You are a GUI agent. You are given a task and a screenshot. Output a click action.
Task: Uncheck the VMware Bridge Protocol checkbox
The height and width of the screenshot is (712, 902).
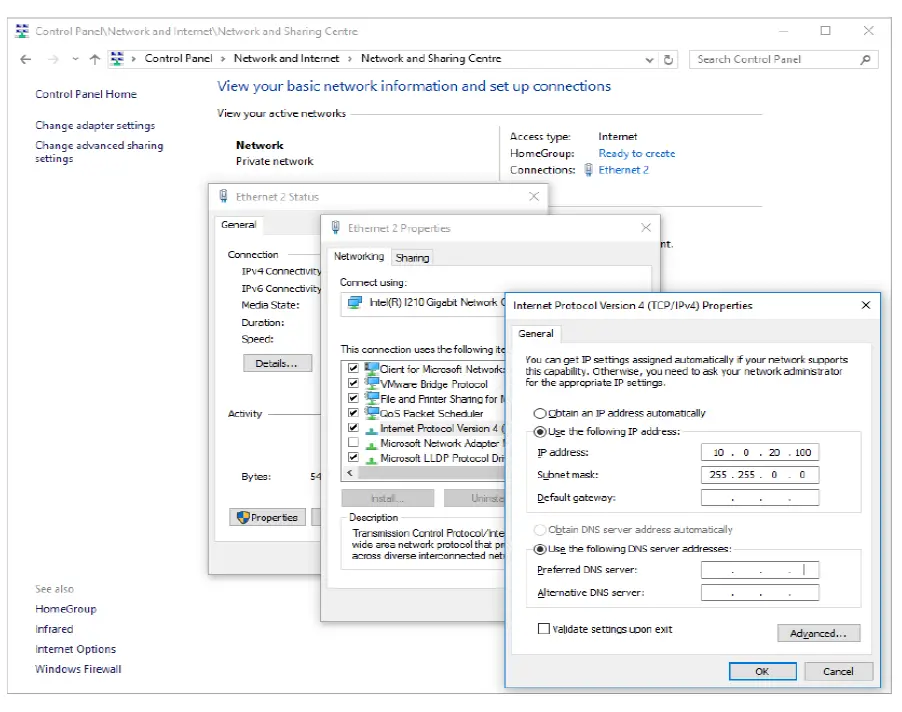coord(353,384)
